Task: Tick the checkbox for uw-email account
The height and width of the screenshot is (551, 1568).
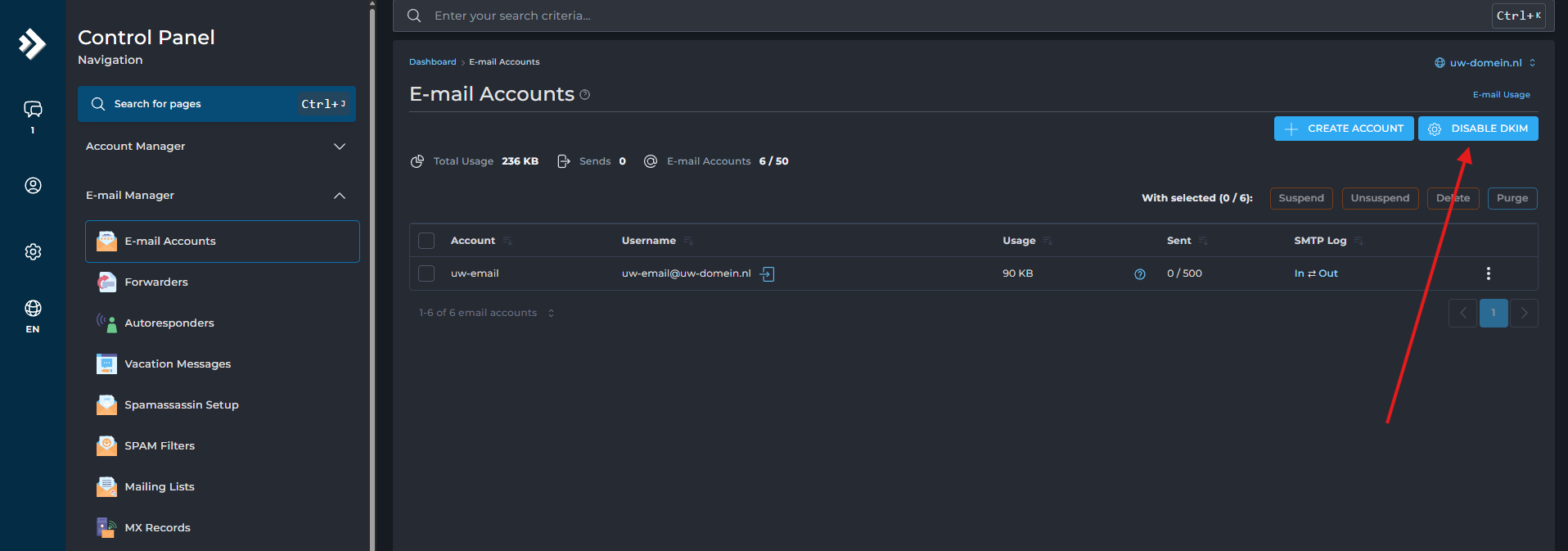Action: click(x=426, y=273)
